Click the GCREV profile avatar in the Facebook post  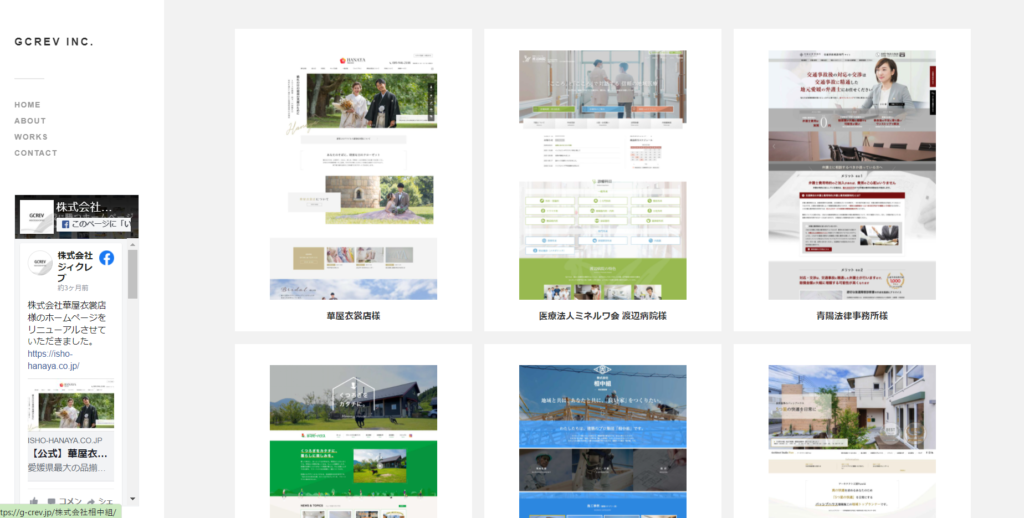(41, 264)
